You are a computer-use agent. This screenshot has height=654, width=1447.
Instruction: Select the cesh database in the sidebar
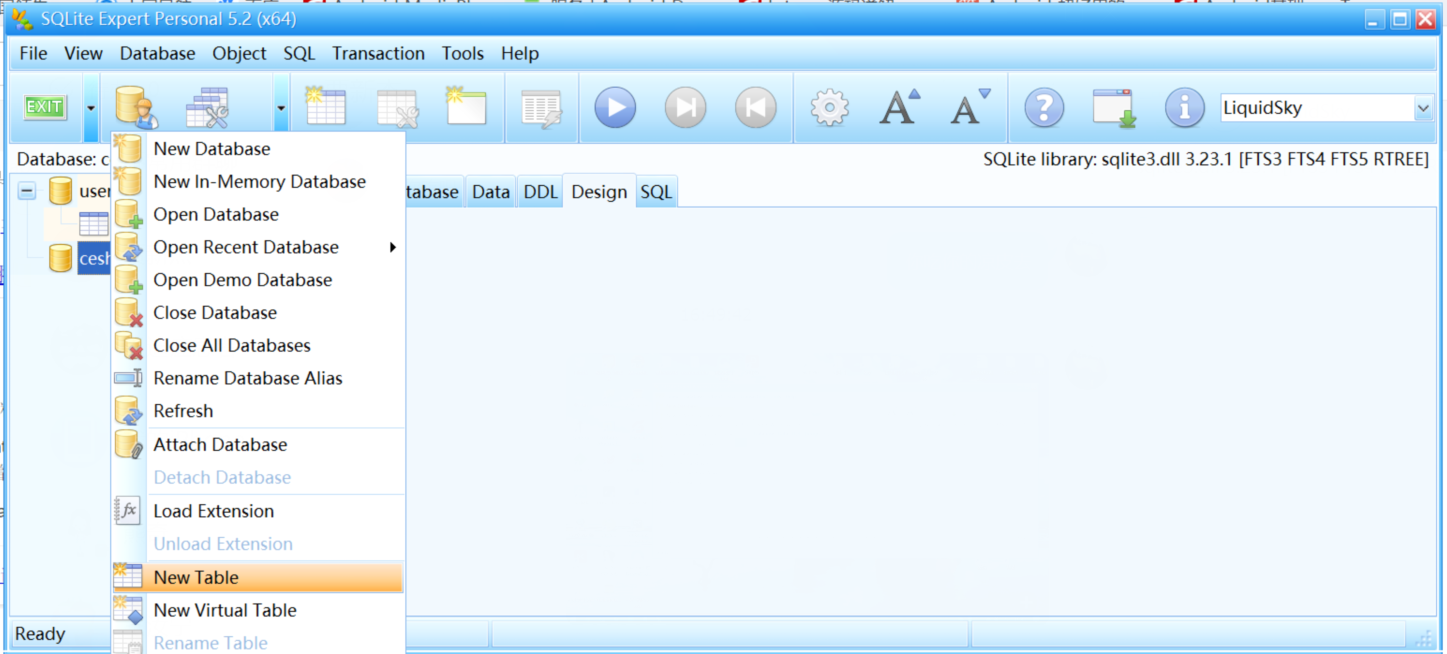(94, 258)
